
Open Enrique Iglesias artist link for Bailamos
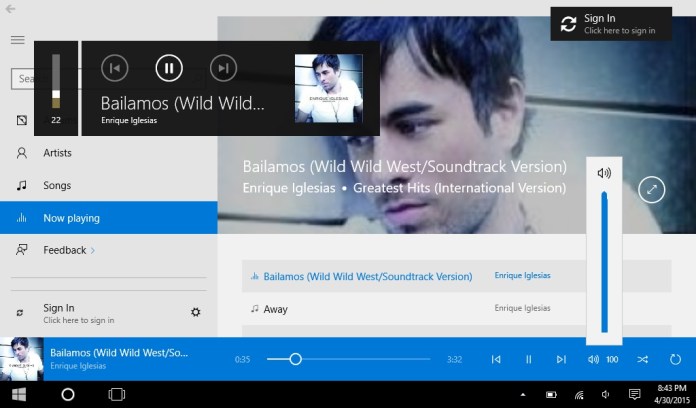pos(522,275)
